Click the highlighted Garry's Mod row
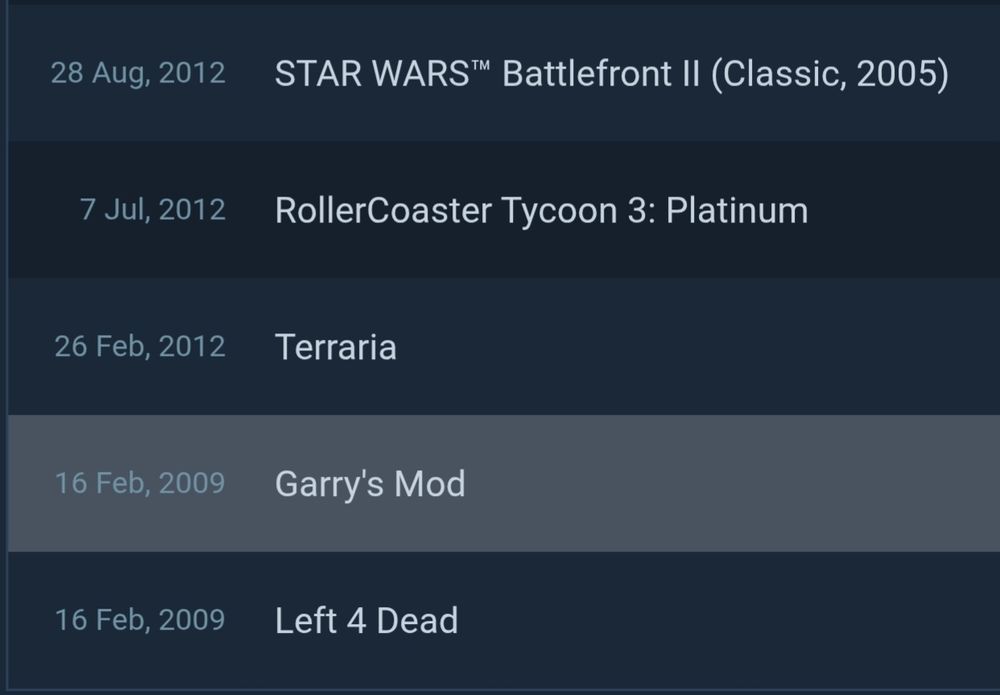 370,483
